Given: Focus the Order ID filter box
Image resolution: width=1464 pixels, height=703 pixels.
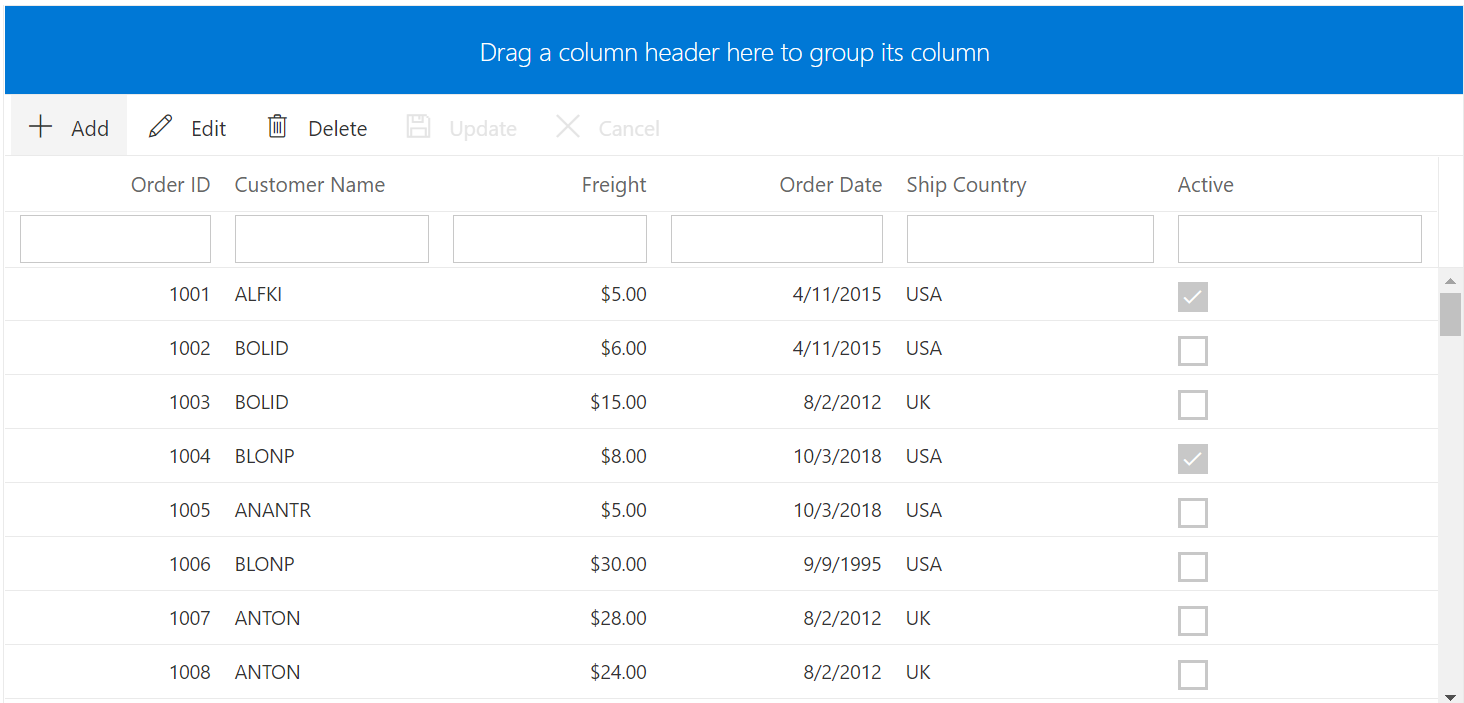Looking at the screenshot, I should (115, 239).
